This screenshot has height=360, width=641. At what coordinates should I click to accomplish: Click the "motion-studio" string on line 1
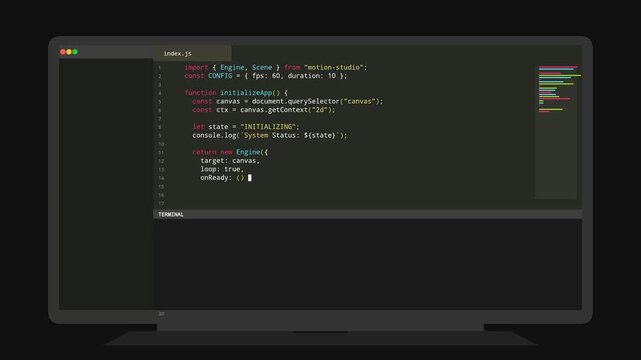pyautogui.click(x=334, y=67)
